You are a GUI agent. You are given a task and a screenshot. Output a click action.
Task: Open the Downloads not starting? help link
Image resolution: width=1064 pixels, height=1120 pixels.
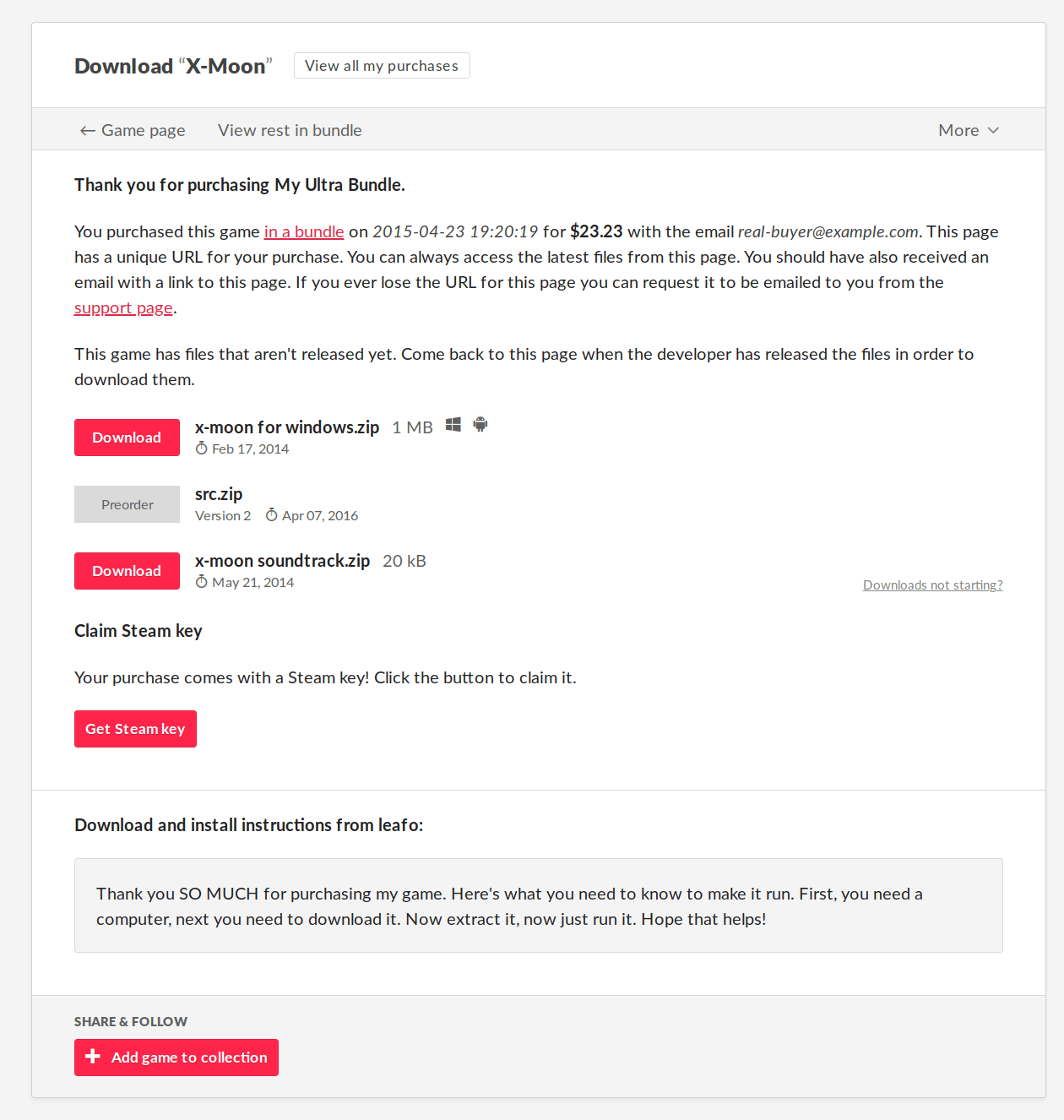click(x=932, y=585)
